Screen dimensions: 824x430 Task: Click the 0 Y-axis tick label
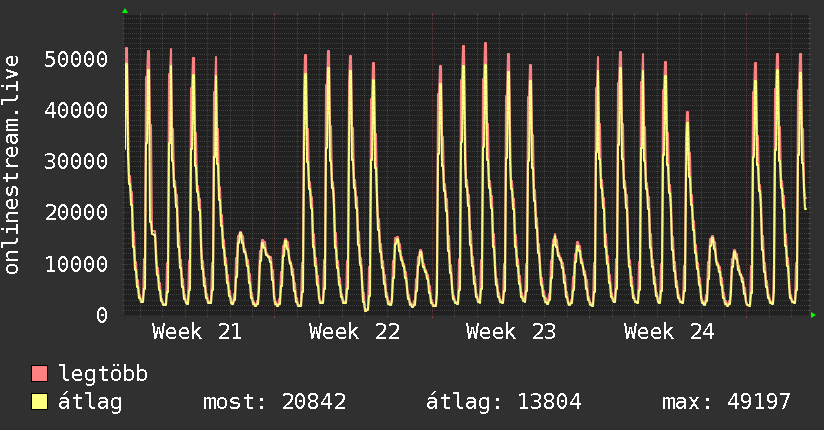pos(102,315)
